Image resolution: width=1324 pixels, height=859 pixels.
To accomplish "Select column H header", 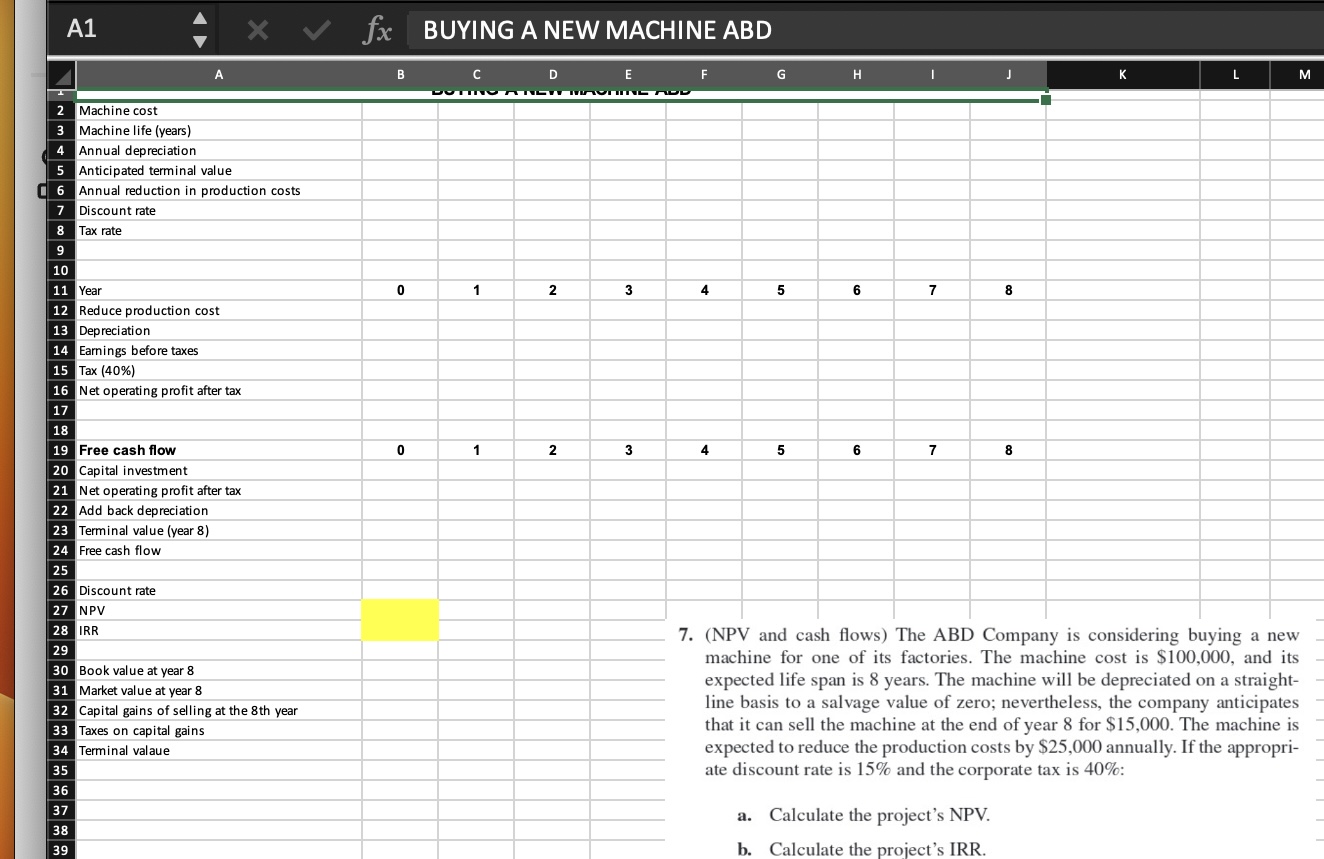I will click(x=856, y=75).
